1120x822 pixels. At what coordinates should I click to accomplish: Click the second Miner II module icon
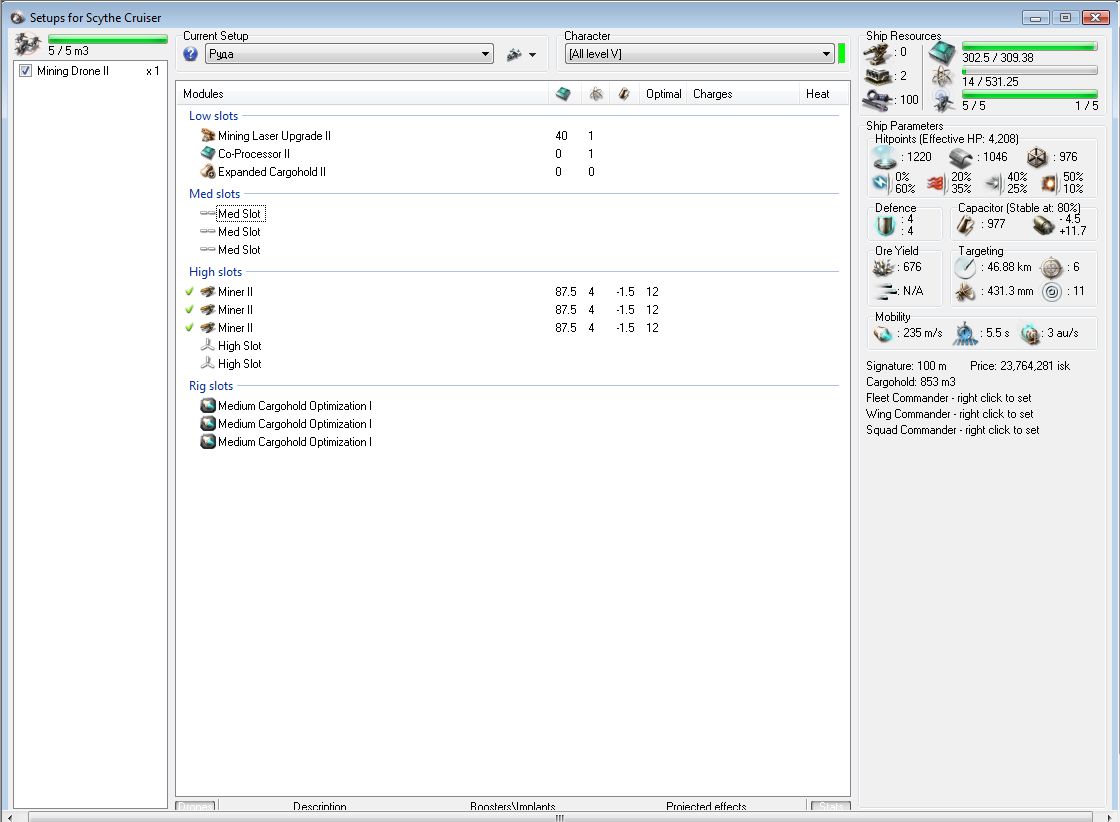[x=208, y=309]
